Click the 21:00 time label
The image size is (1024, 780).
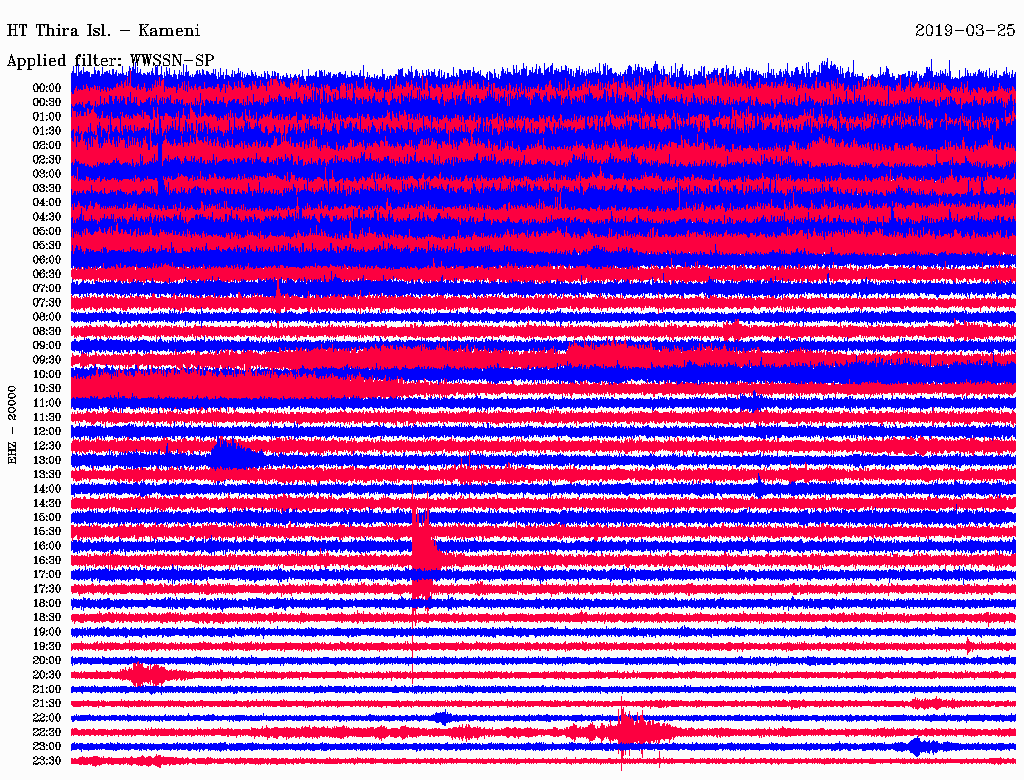pos(47,689)
